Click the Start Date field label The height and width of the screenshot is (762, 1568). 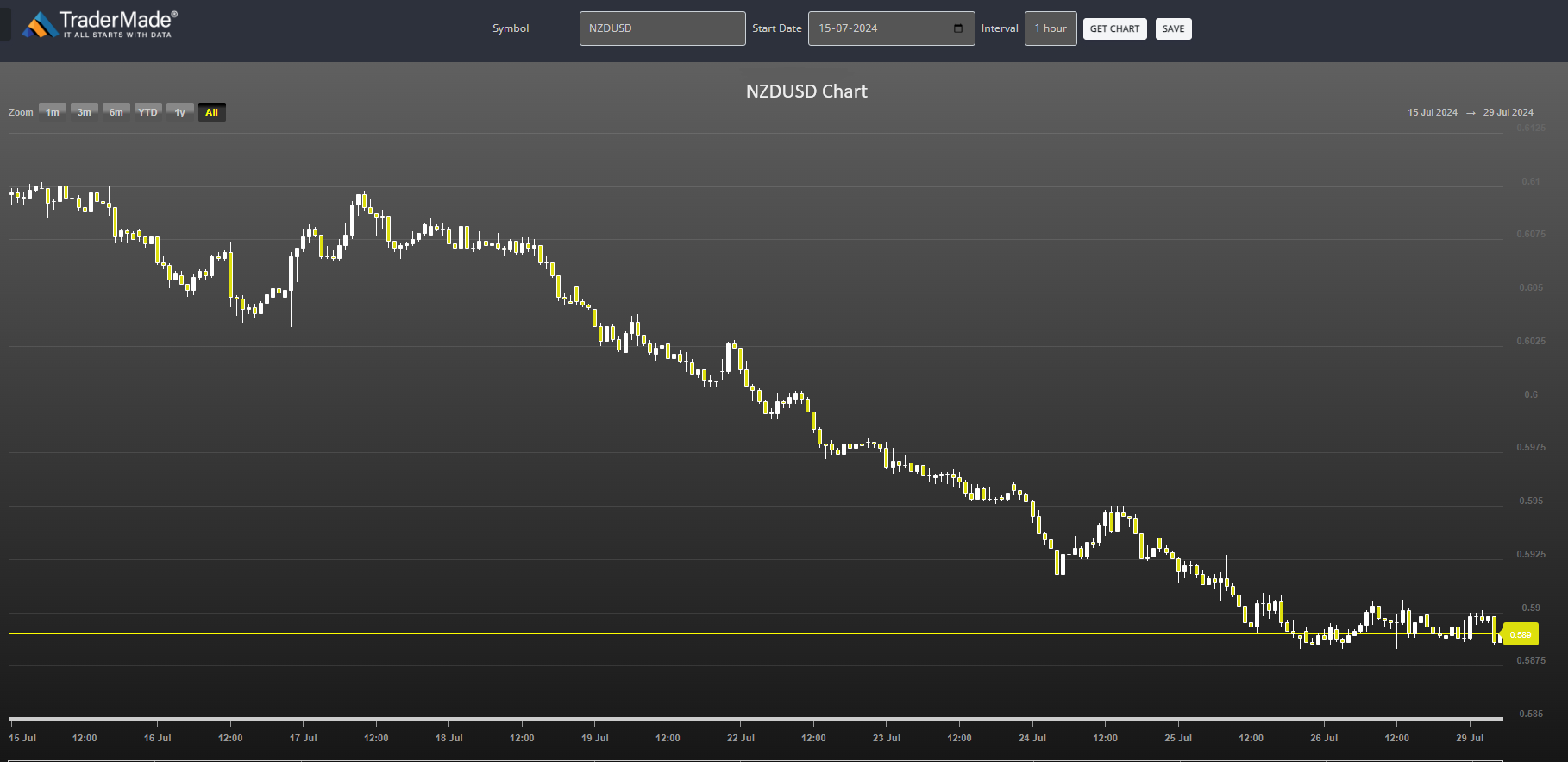[776, 28]
